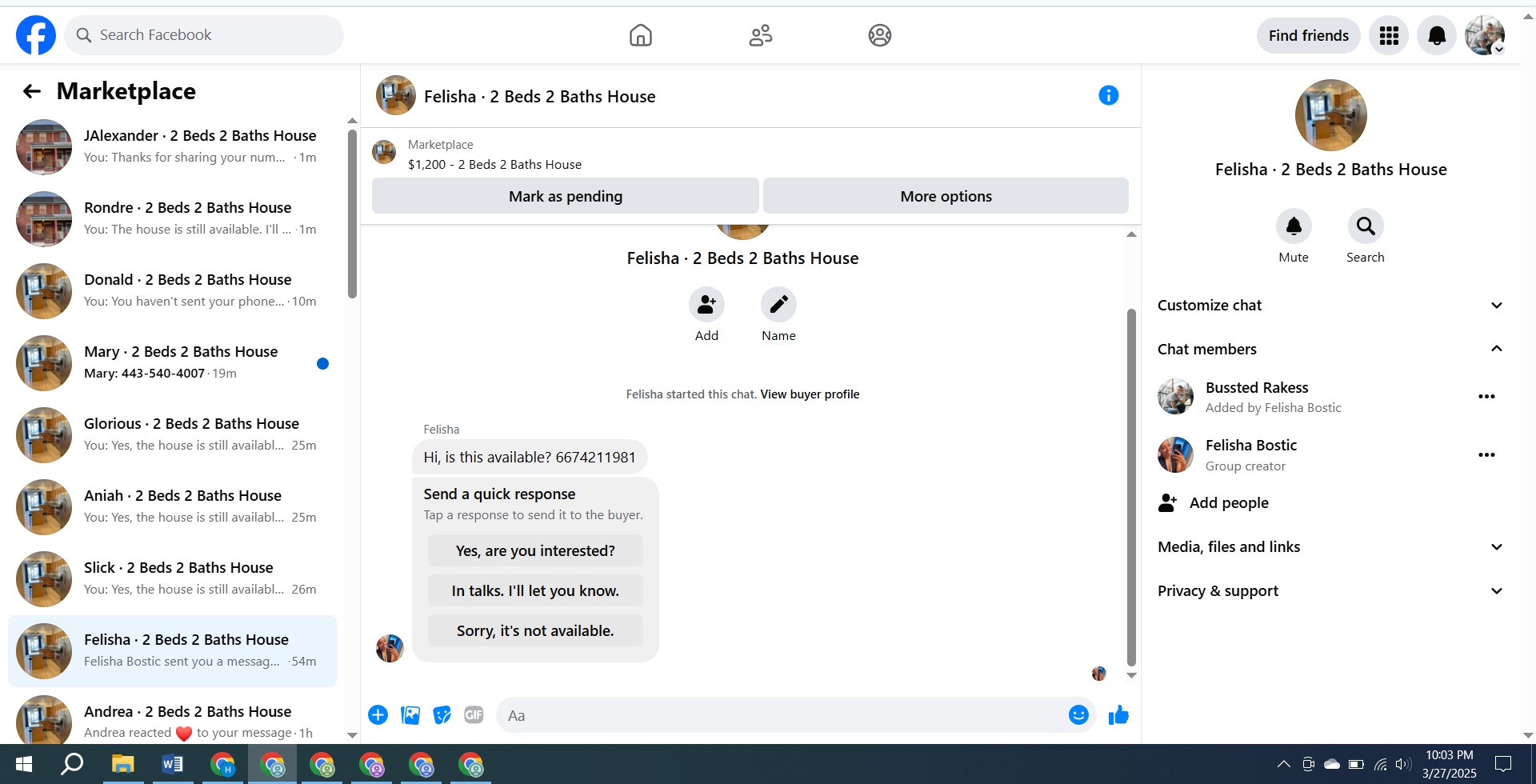Open the Windows notification center
Viewport: 1536px width, 784px height.
click(x=1503, y=764)
